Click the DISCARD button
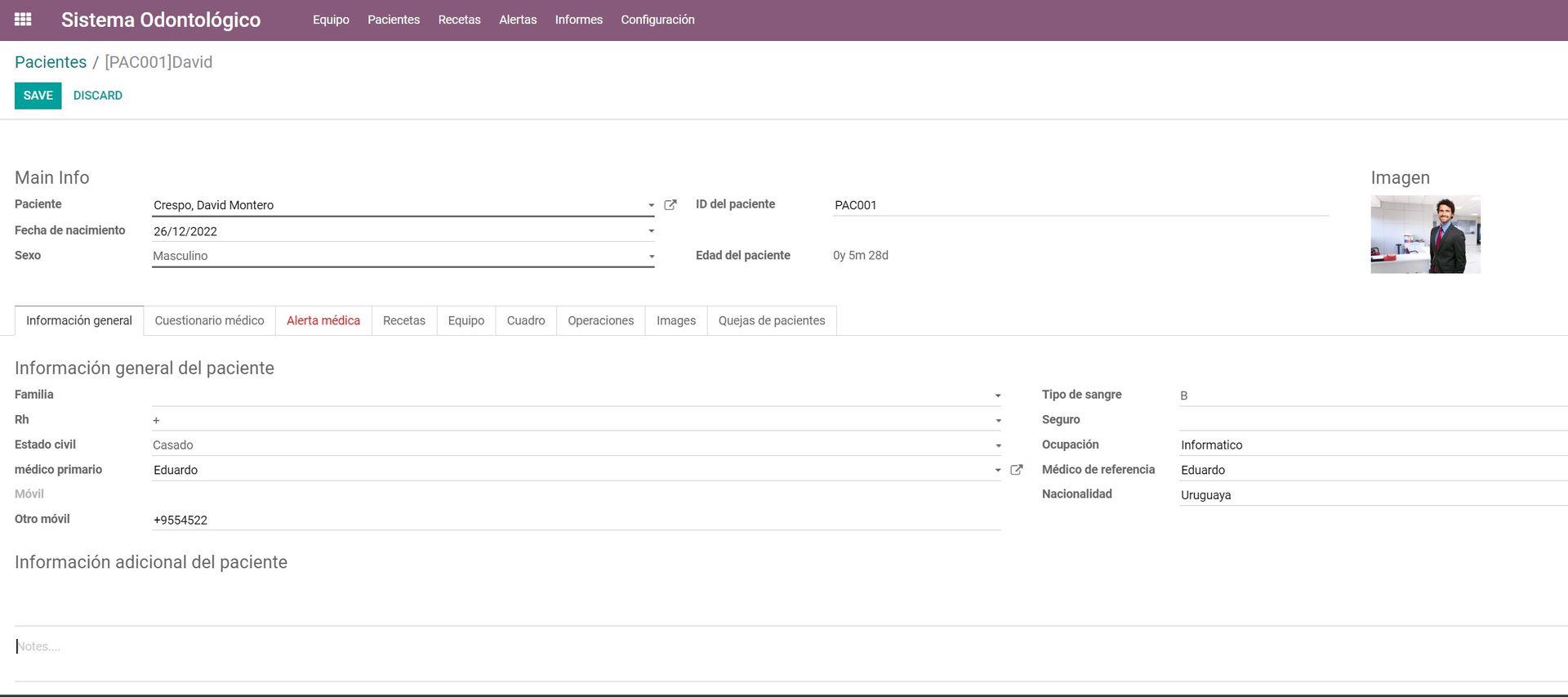Image resolution: width=1568 pixels, height=697 pixels. point(98,96)
